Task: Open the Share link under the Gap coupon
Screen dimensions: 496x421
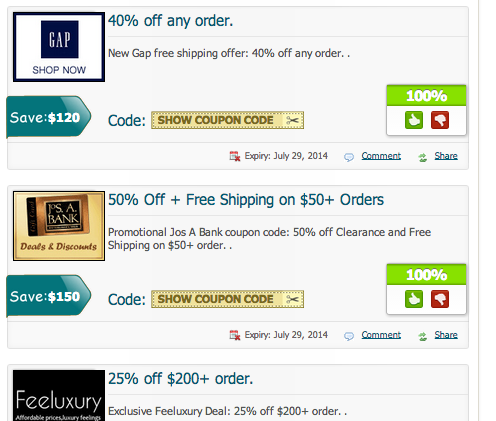Action: coord(446,156)
